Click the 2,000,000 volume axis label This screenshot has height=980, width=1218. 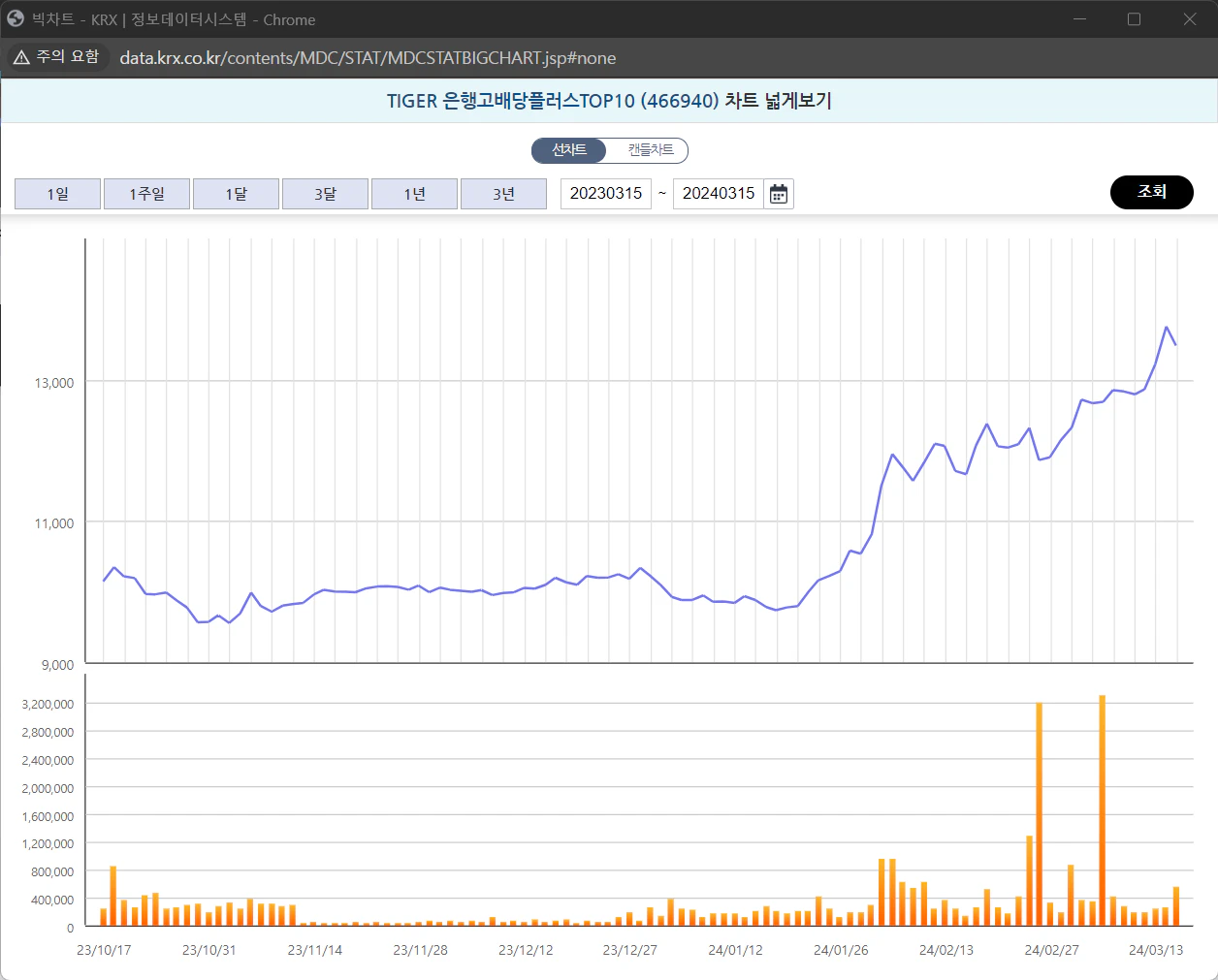(48, 789)
